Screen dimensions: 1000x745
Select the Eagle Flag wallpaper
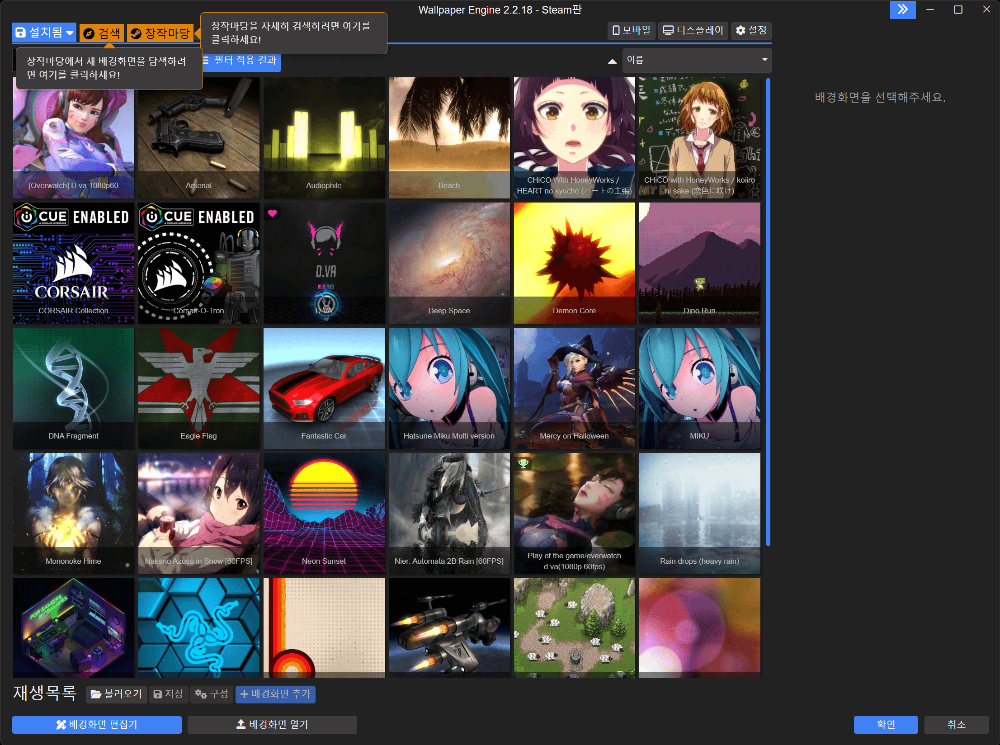pyautogui.click(x=198, y=388)
